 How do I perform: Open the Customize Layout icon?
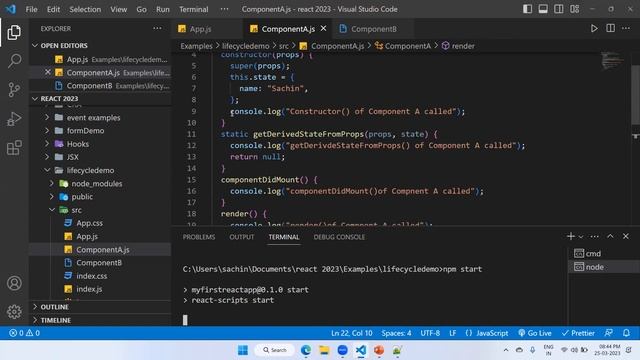pyautogui.click(x=575, y=9)
